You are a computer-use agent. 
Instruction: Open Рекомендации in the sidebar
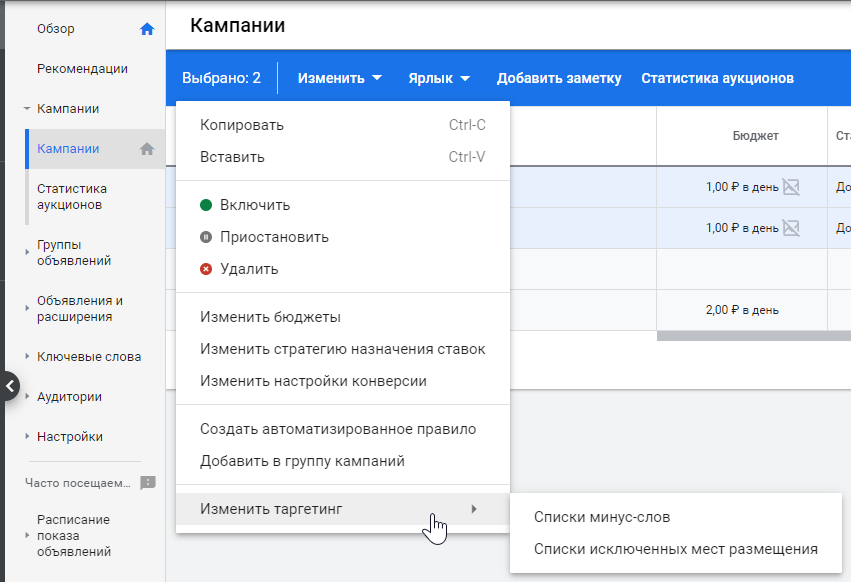[82, 69]
